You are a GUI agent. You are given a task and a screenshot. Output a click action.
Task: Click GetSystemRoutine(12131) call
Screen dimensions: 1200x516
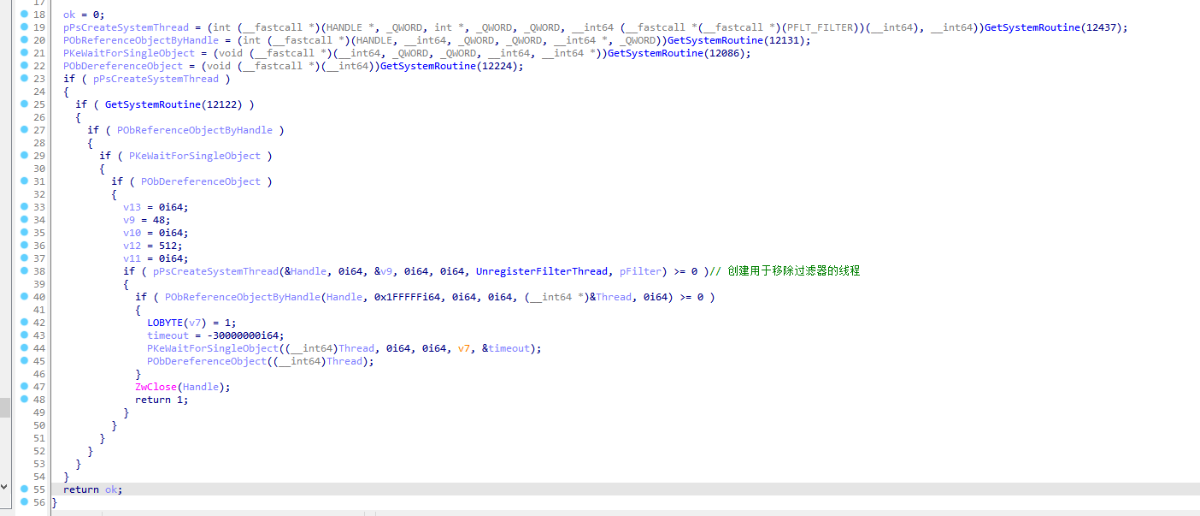(x=738, y=40)
